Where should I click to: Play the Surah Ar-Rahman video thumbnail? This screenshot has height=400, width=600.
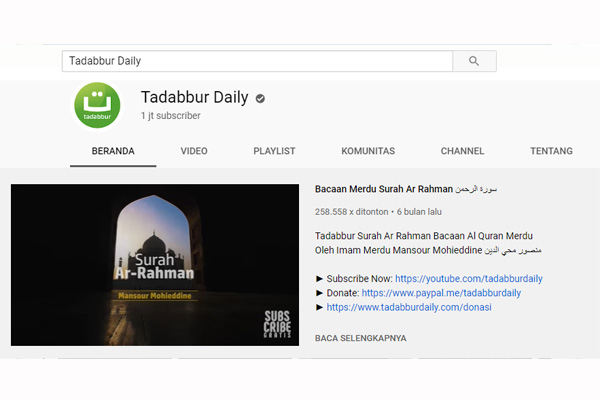click(155, 265)
